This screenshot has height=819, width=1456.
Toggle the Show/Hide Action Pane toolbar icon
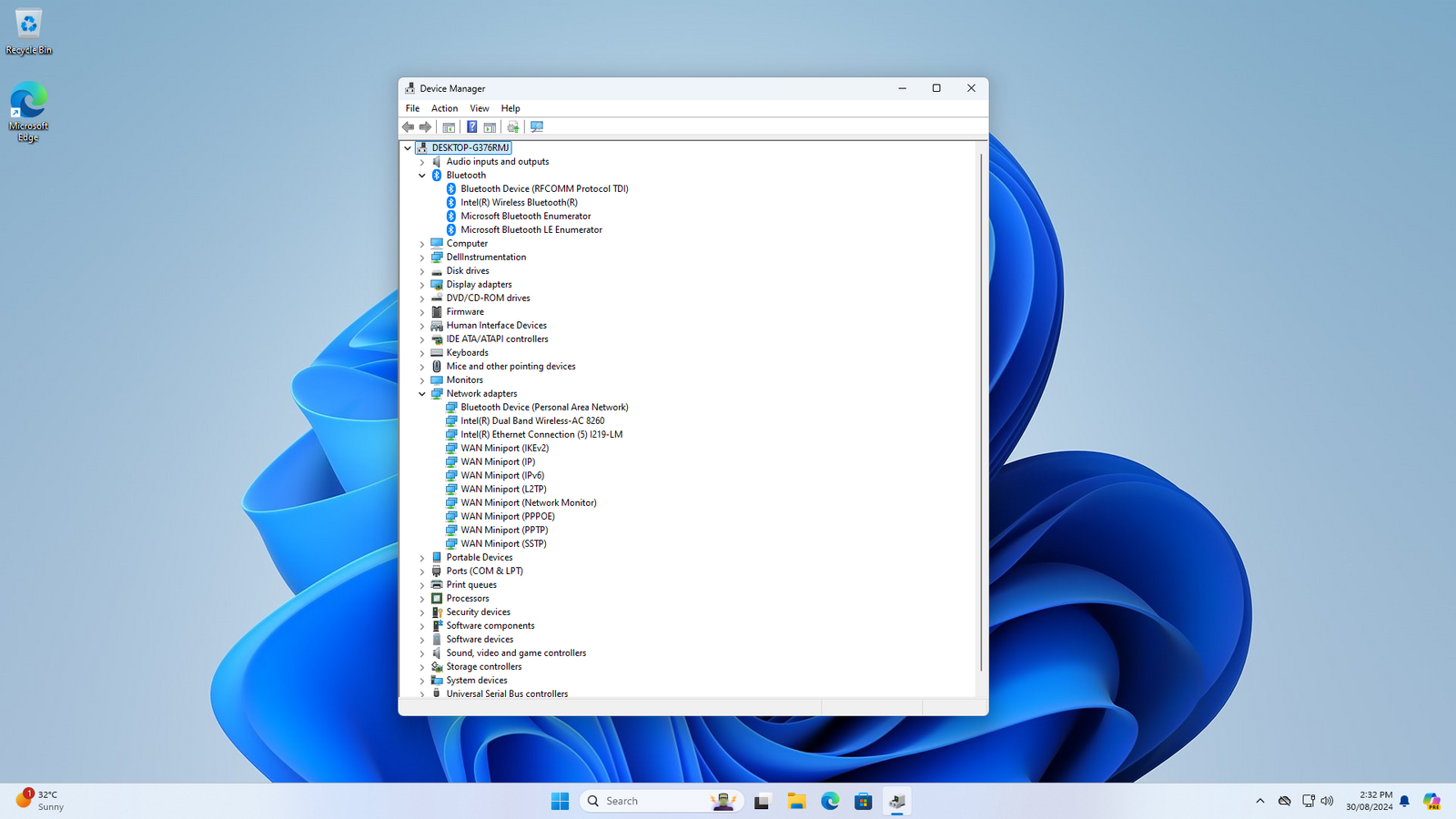(490, 127)
